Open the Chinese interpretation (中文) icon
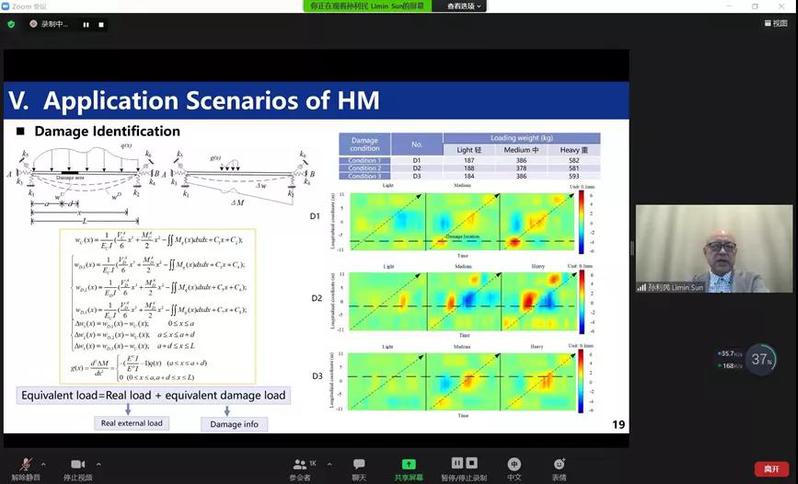 514,467
